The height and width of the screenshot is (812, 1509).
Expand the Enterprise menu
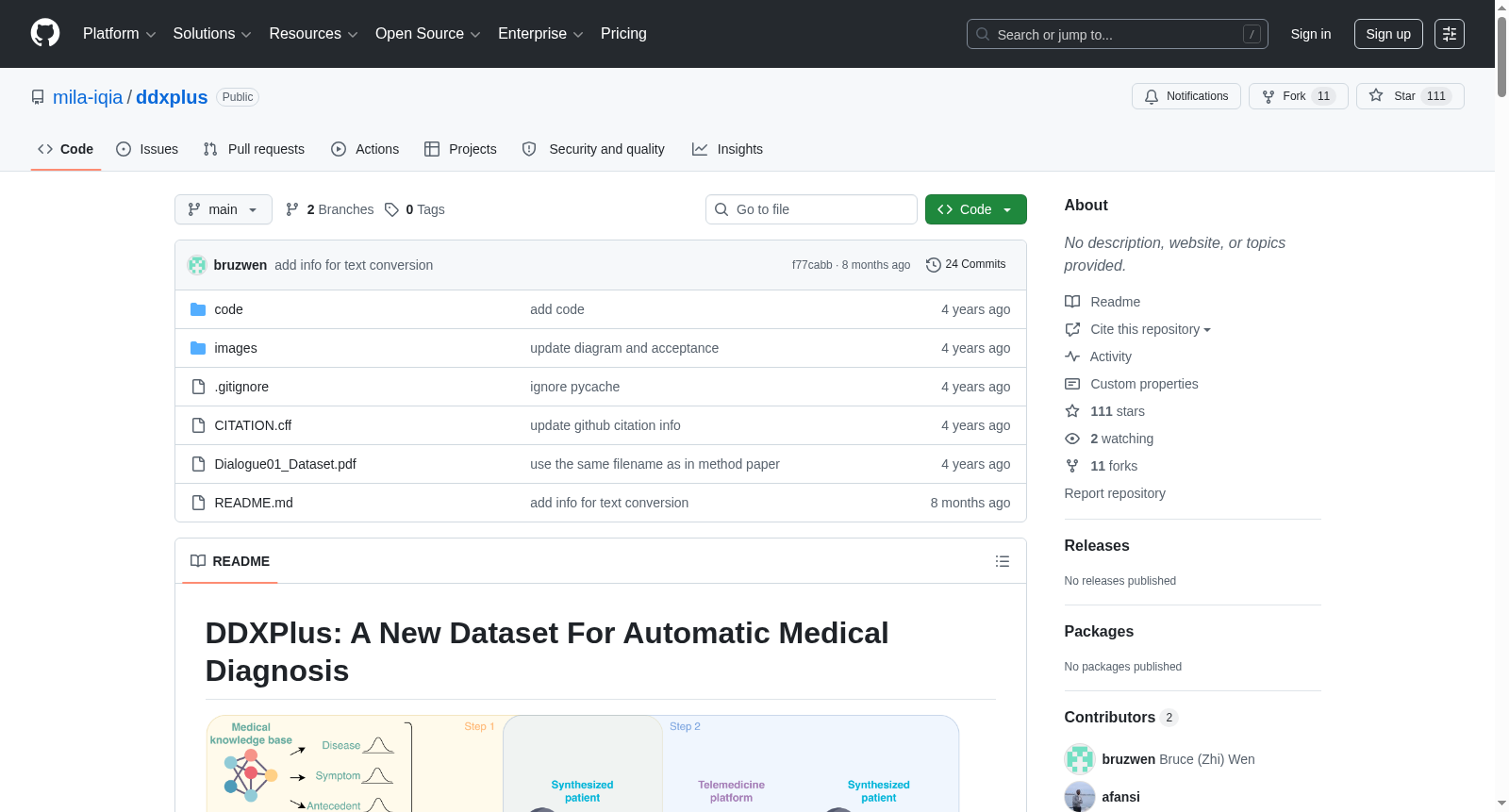pyautogui.click(x=540, y=34)
